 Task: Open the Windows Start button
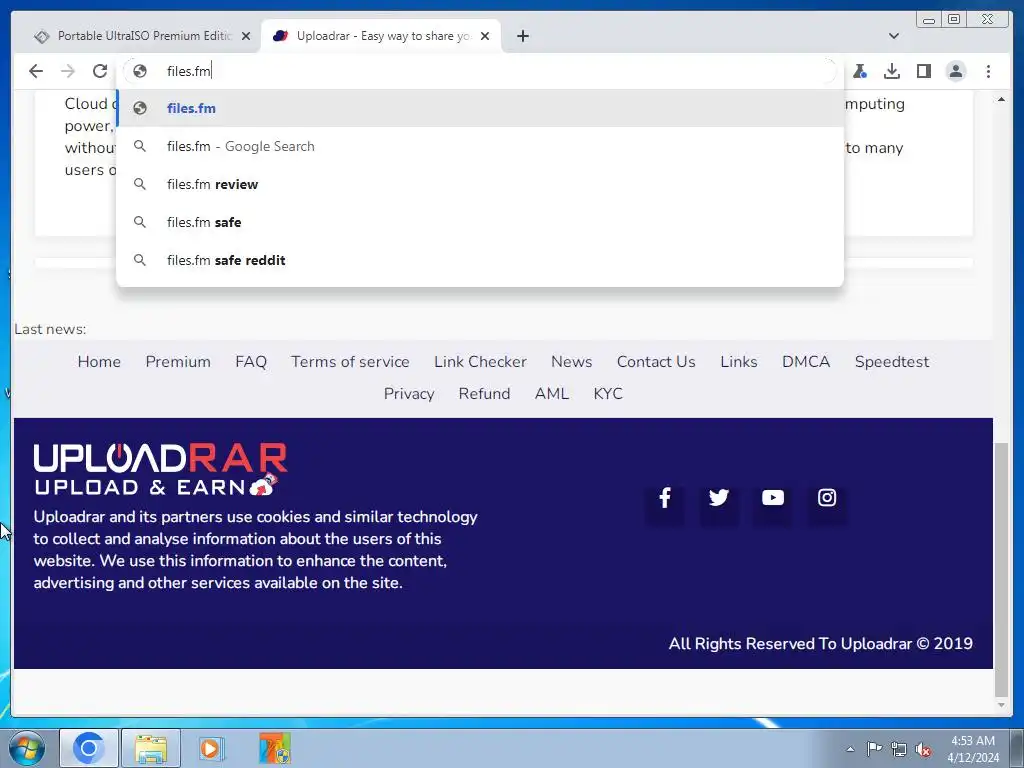coord(26,748)
